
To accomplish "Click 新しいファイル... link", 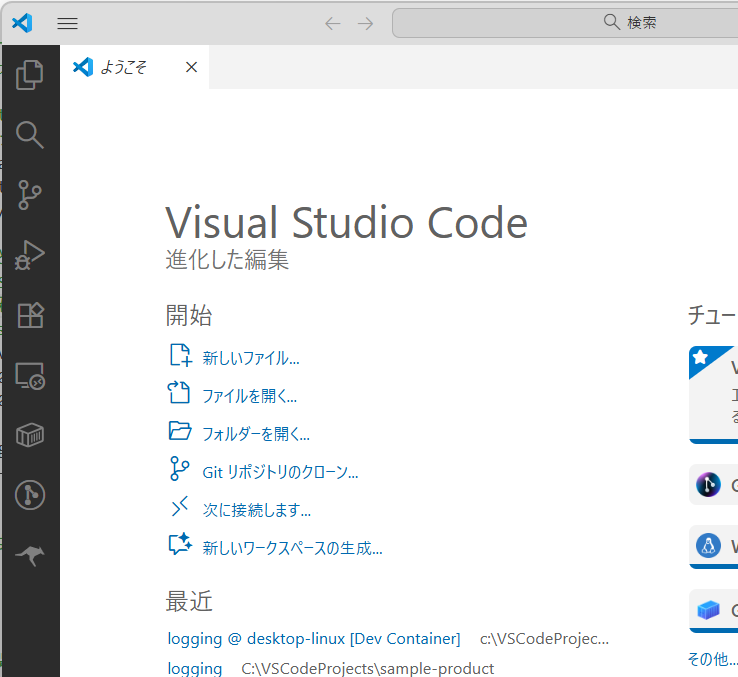I will (x=251, y=358).
